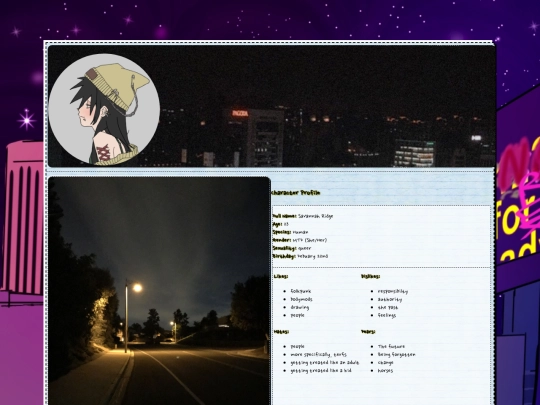Select folkpunk in the Likes list
This screenshot has width=540, height=405.
click(301, 291)
